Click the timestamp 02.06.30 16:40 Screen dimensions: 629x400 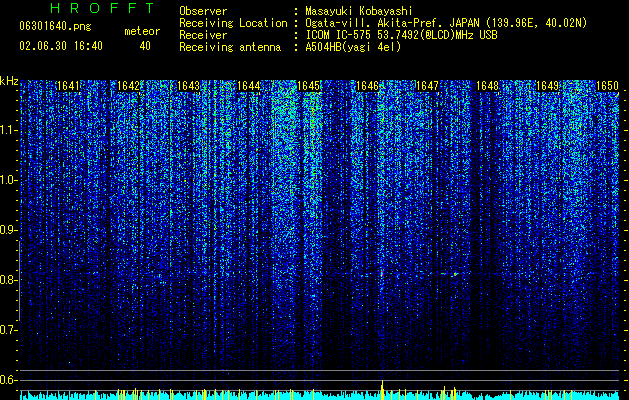61,46
